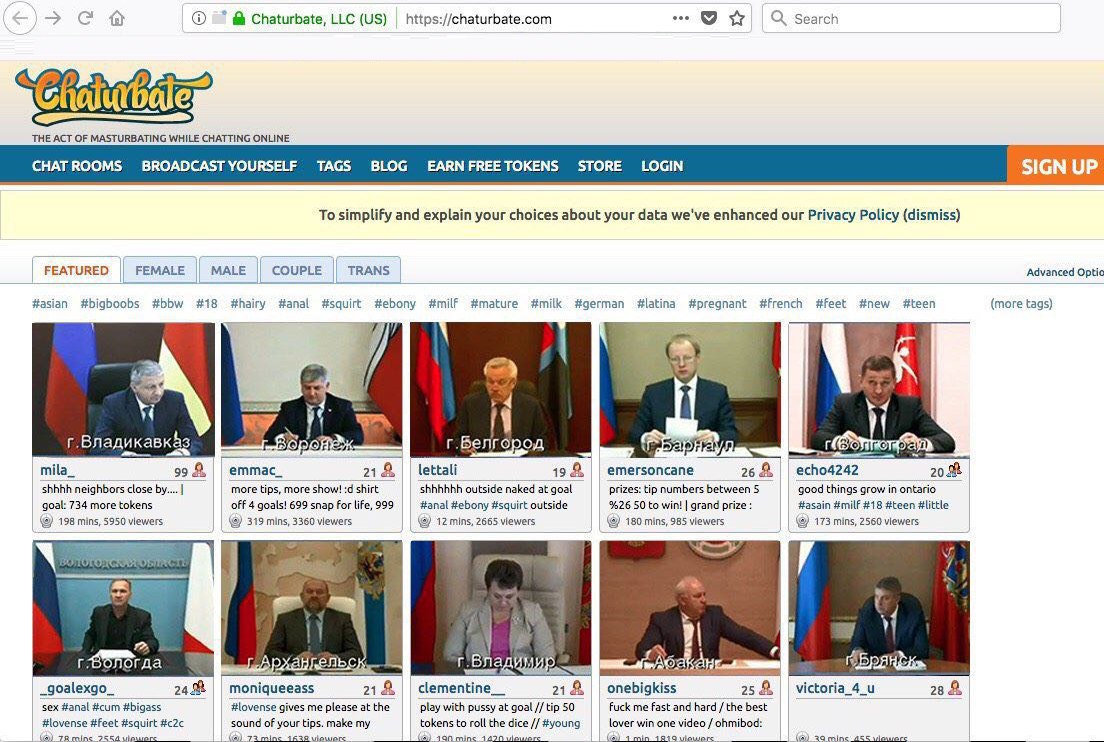
Task: Go back using the browser back arrow
Action: click(x=20, y=18)
